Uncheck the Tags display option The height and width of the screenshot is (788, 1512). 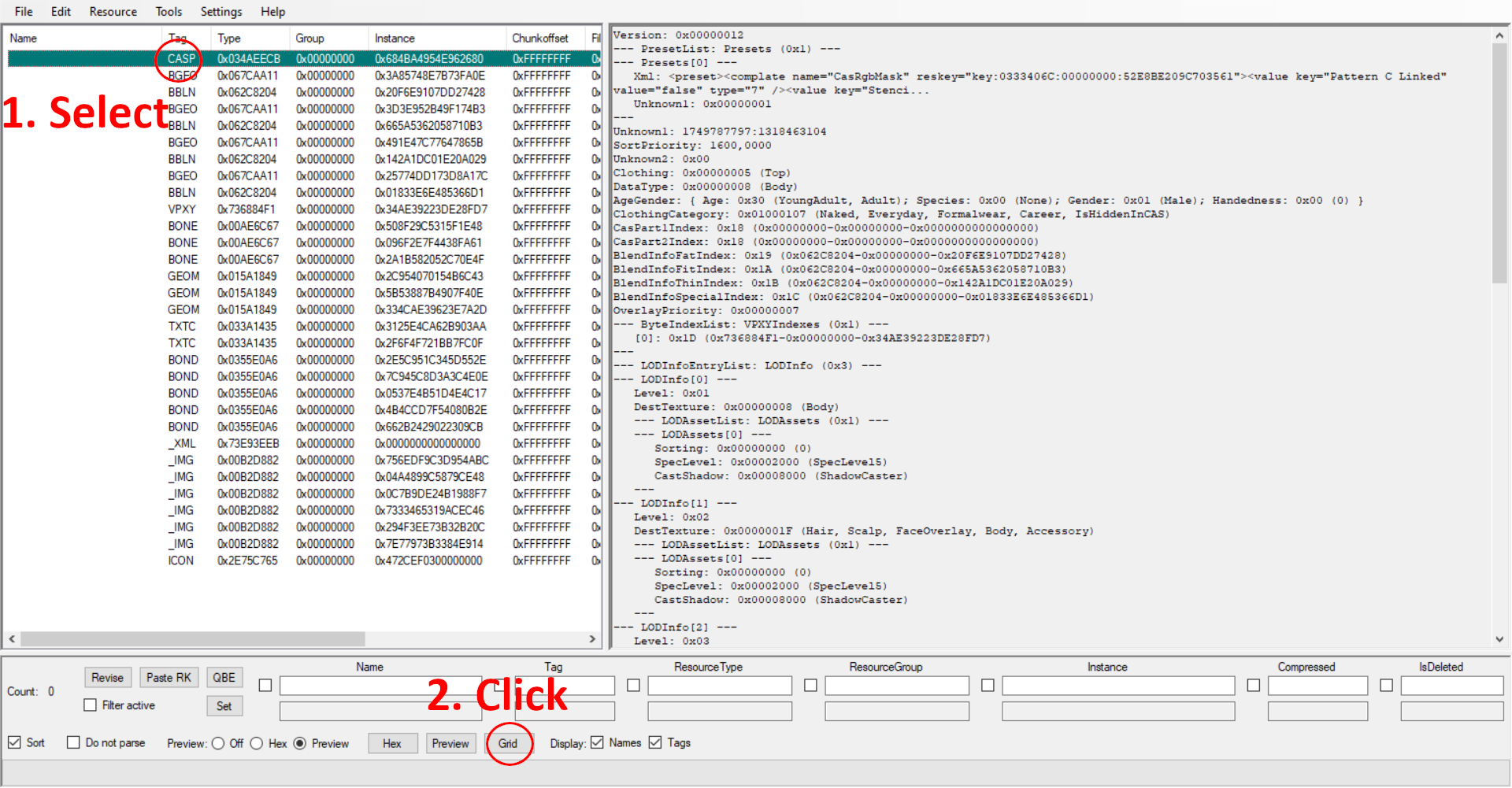(656, 742)
